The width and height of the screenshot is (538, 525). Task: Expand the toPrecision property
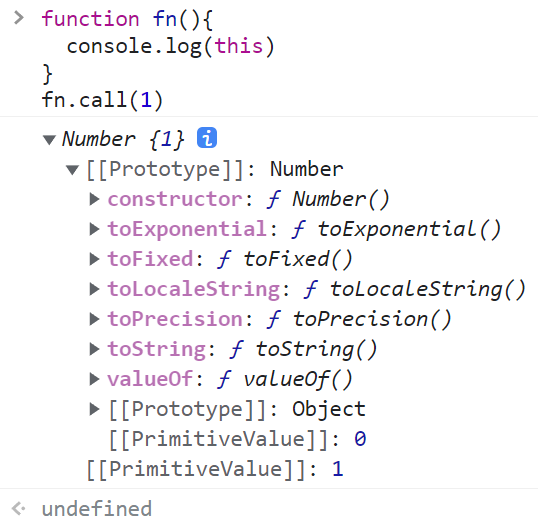point(94,319)
